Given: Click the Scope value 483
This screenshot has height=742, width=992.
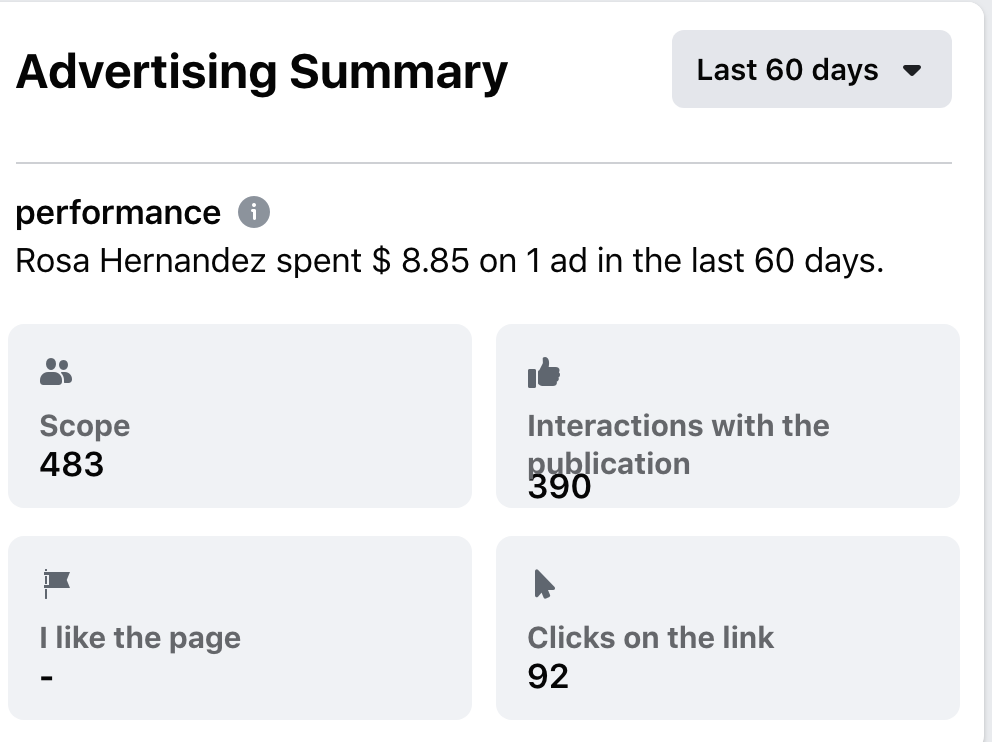Looking at the screenshot, I should point(71,464).
